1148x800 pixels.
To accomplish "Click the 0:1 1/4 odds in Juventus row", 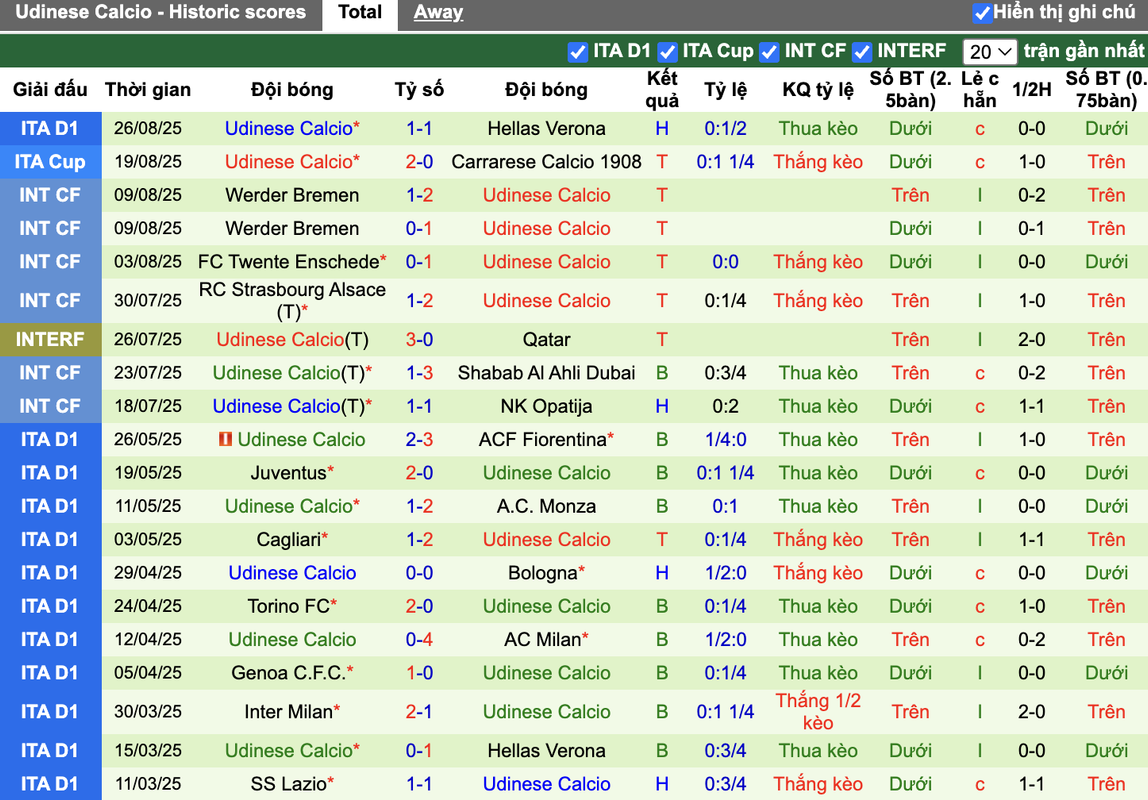I will [725, 473].
